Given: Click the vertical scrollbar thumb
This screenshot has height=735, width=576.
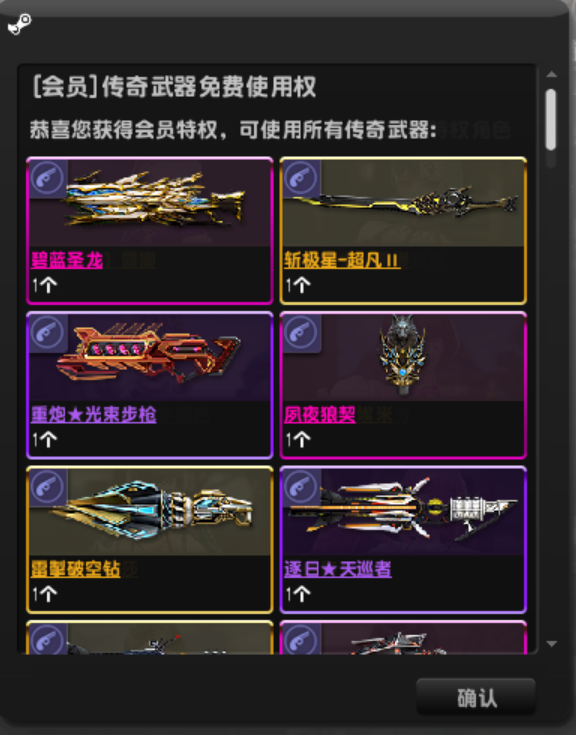Looking at the screenshot, I should [551, 120].
